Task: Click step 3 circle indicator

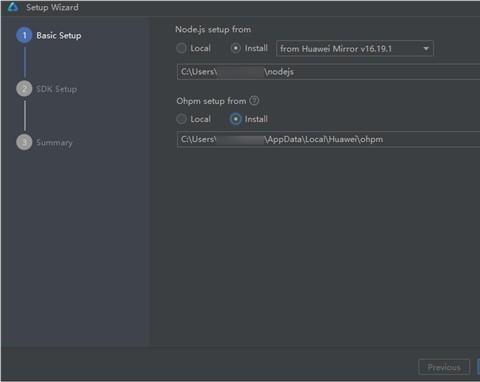Action: coord(24,142)
